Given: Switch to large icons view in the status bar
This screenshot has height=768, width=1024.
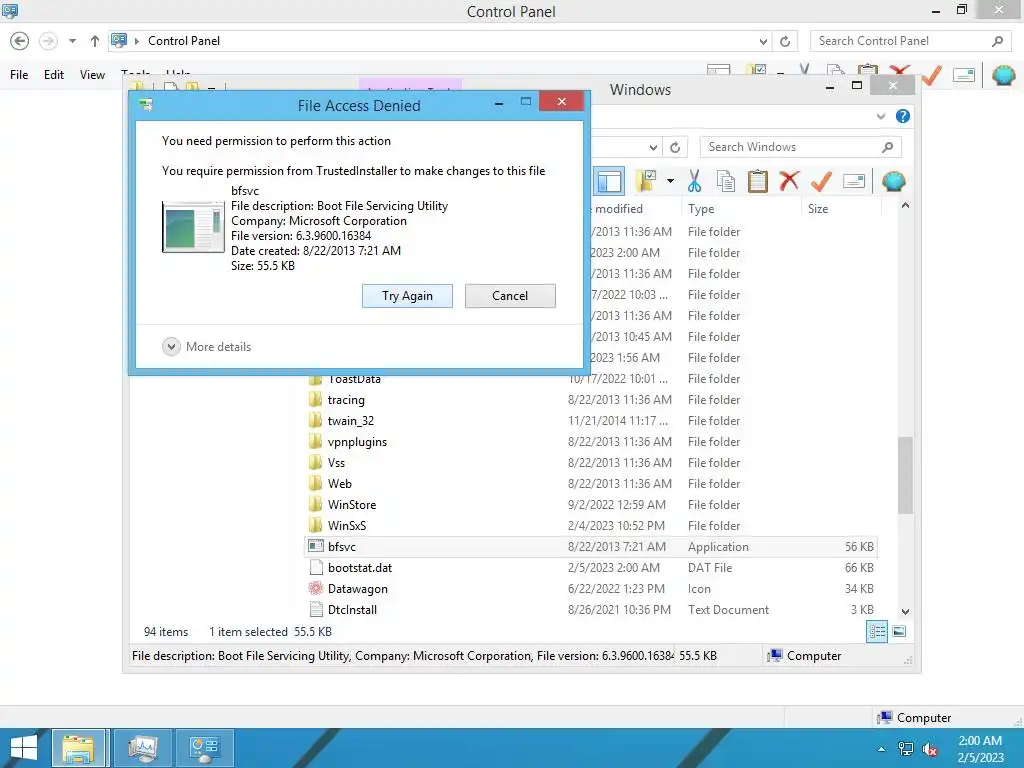Looking at the screenshot, I should (899, 632).
